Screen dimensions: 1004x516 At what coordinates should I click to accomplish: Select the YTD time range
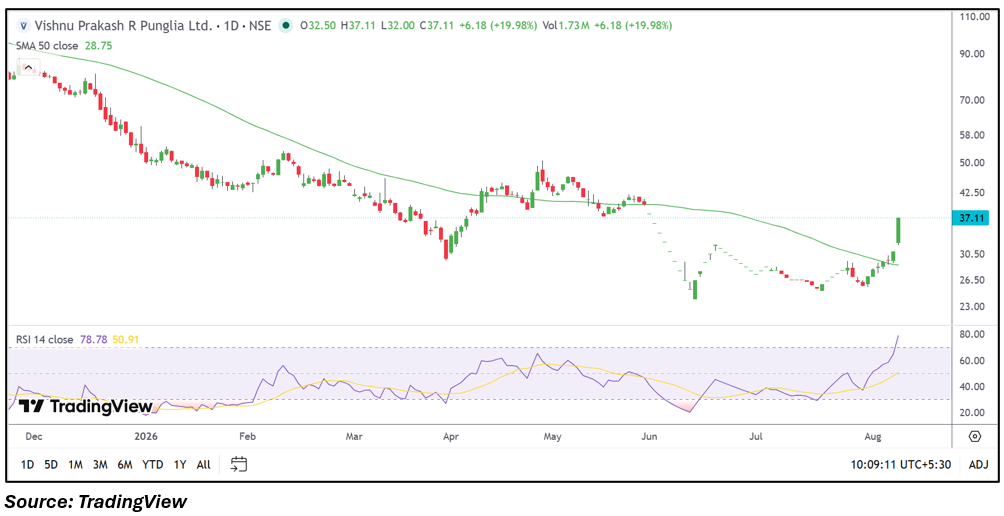tap(152, 465)
